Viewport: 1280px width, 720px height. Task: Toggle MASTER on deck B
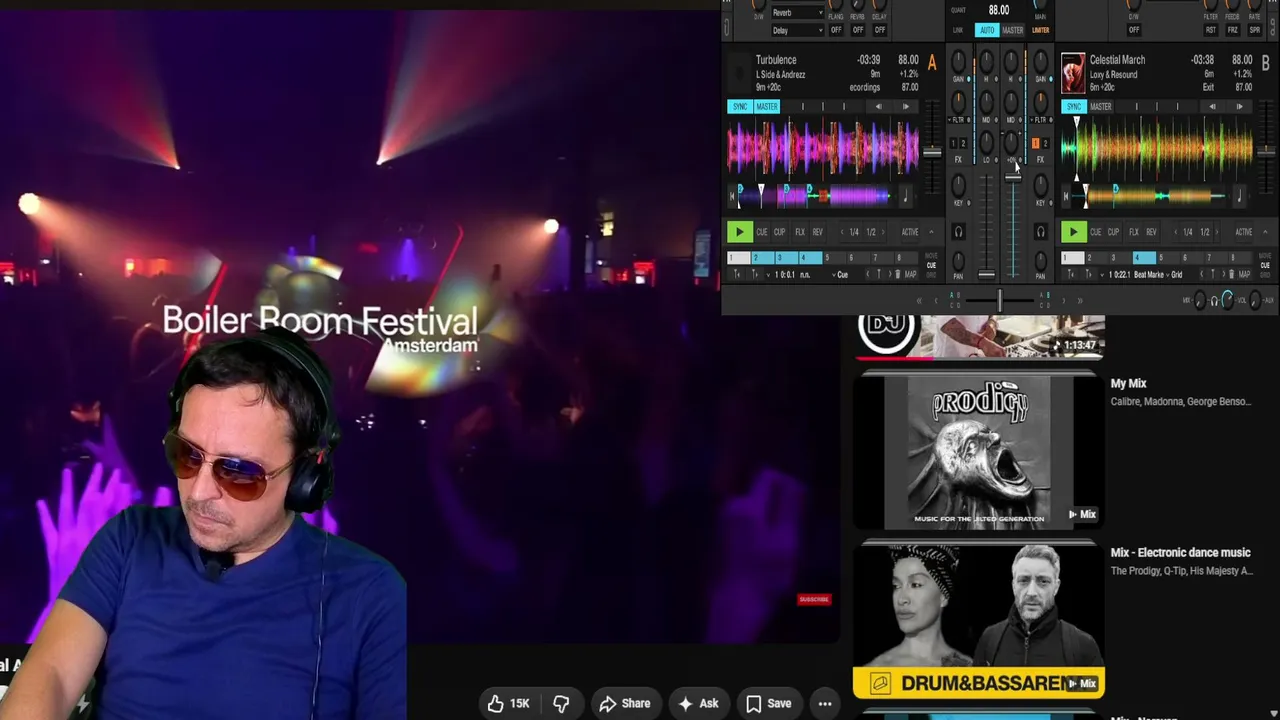tap(1101, 107)
